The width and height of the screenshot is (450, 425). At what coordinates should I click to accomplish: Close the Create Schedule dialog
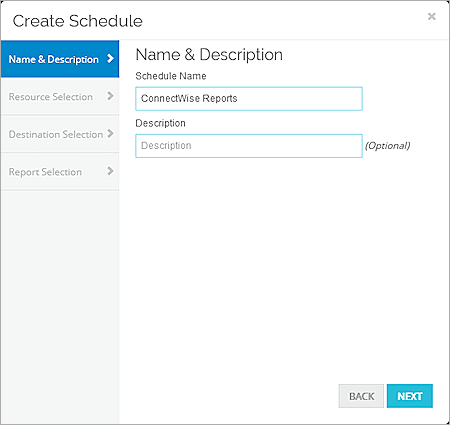coord(431,16)
